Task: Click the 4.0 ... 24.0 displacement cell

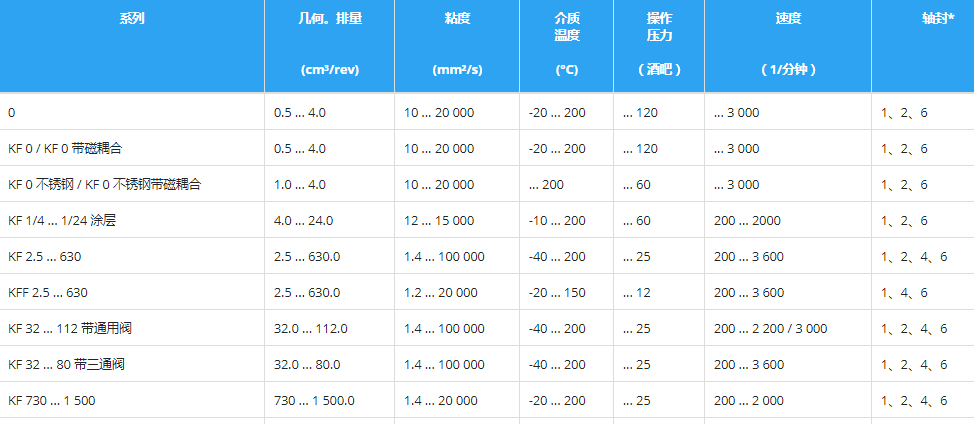Action: [x=303, y=221]
